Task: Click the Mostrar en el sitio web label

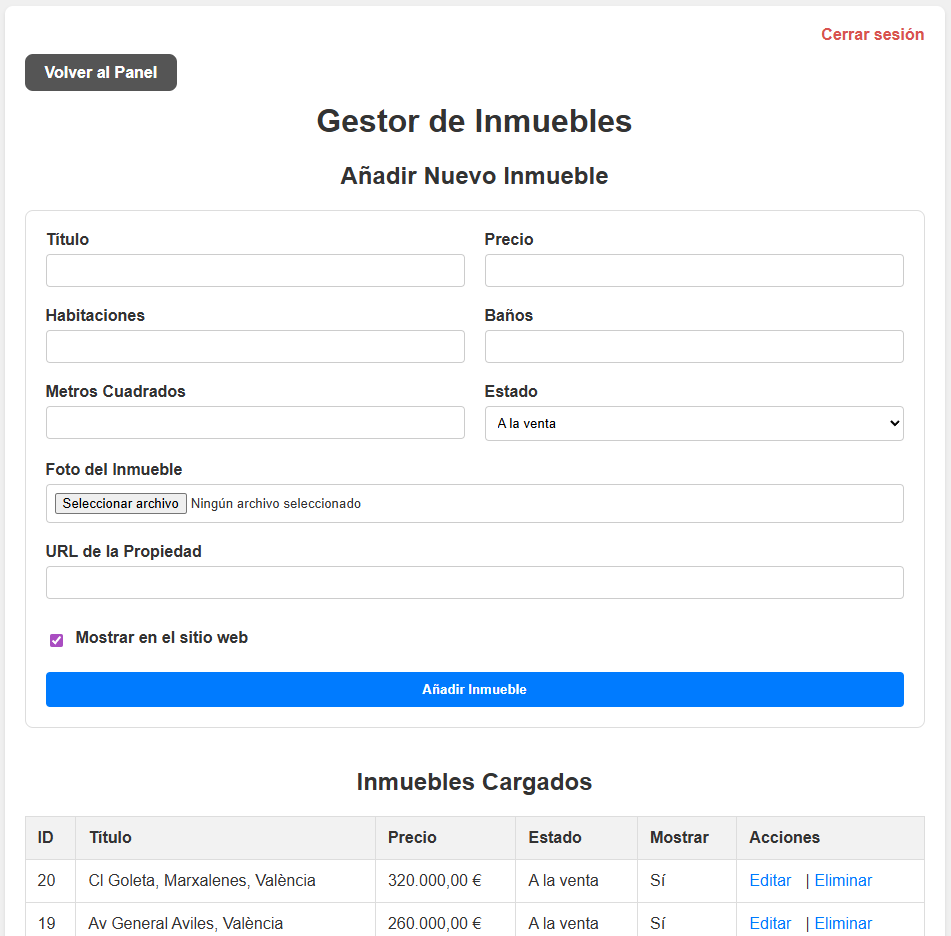Action: click(162, 638)
